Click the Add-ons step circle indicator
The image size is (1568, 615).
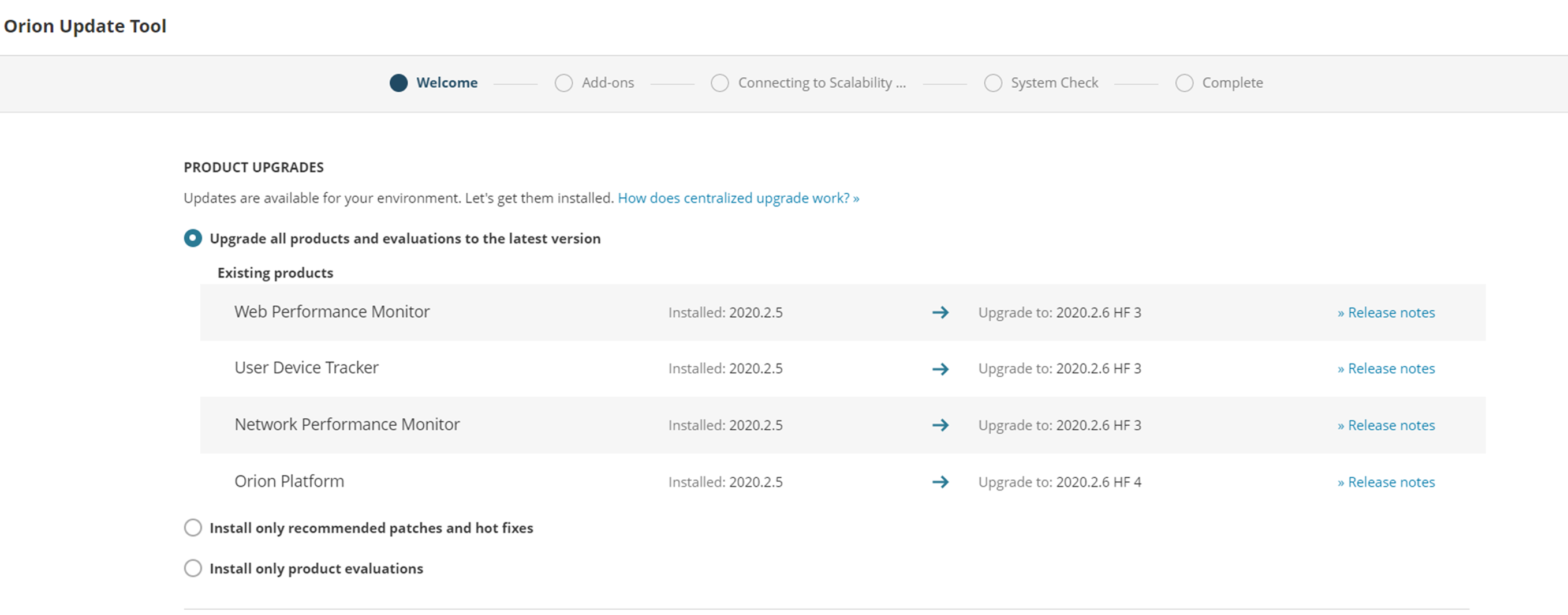(563, 82)
